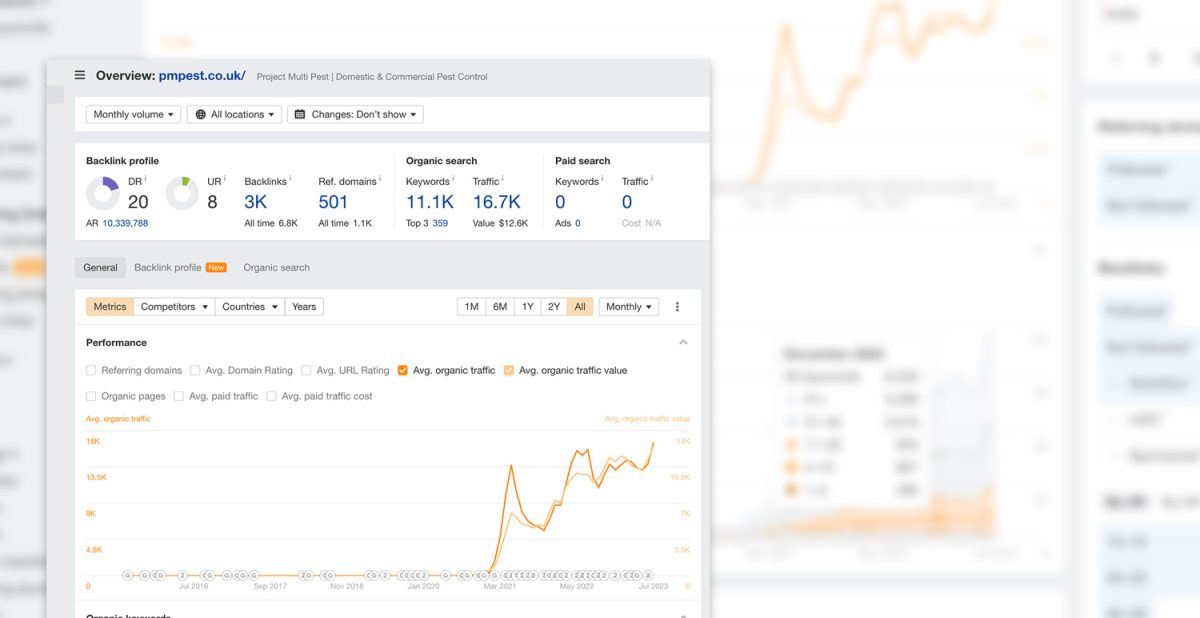Click the info icon next to Ref. domains
This screenshot has height=618, width=1200.
pos(380,179)
